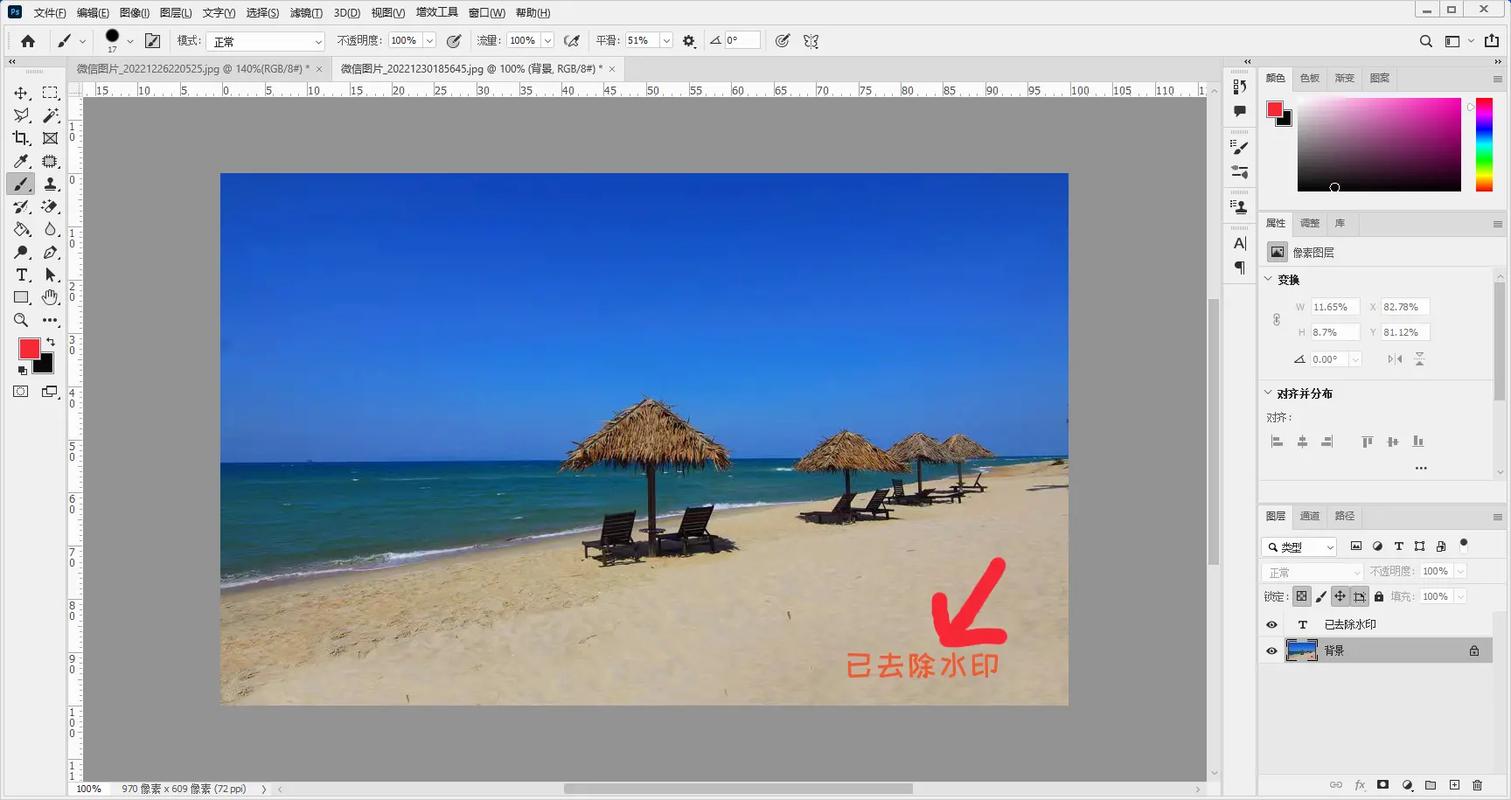Expand the layer filter 类型 dropdown
The width and height of the screenshot is (1511, 800).
click(1299, 547)
